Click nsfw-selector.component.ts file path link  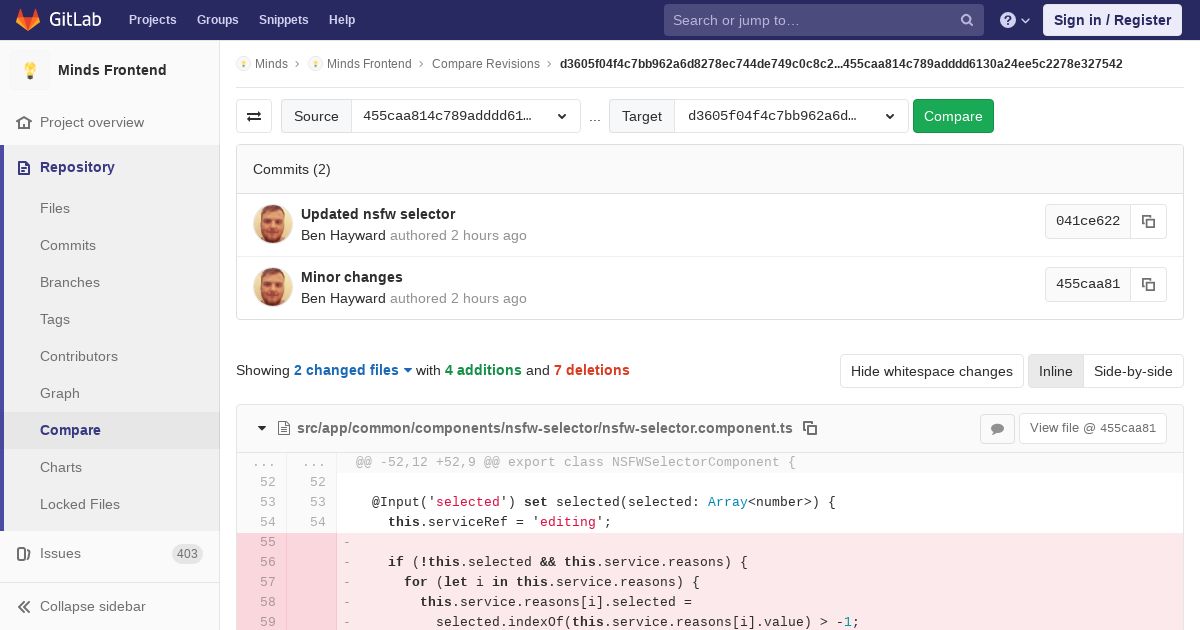[x=545, y=428]
